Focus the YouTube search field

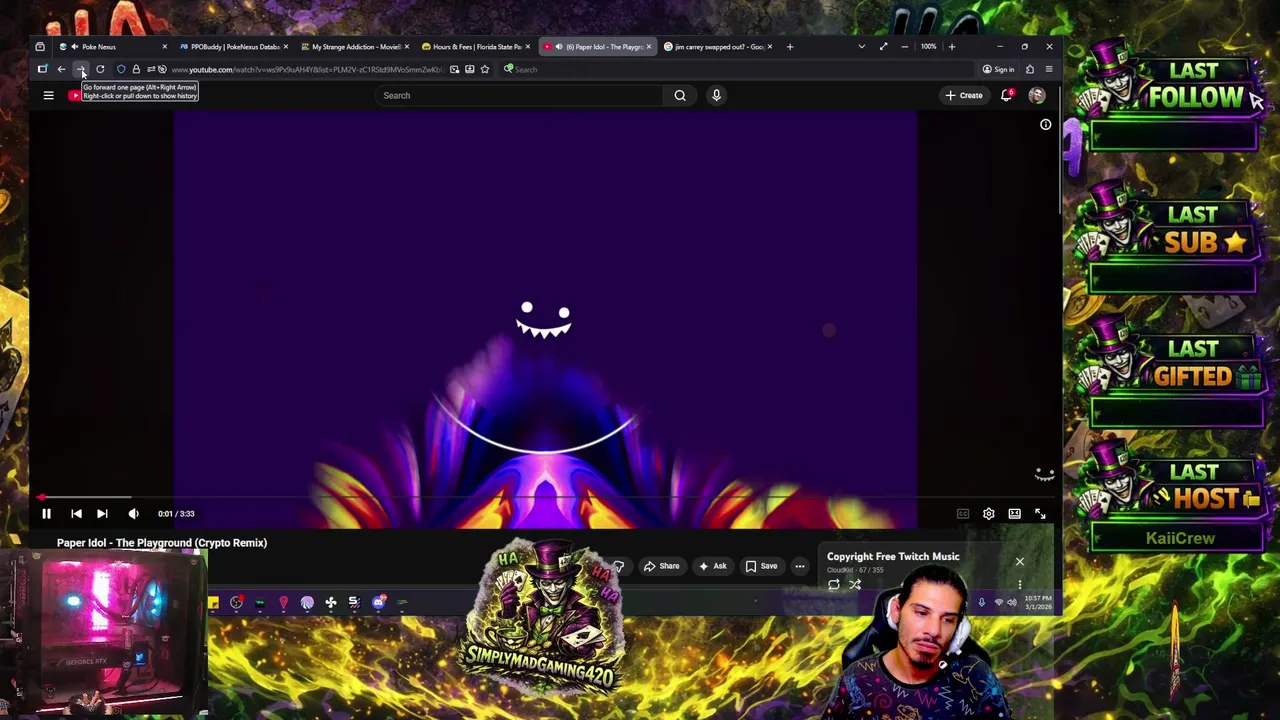click(x=518, y=95)
